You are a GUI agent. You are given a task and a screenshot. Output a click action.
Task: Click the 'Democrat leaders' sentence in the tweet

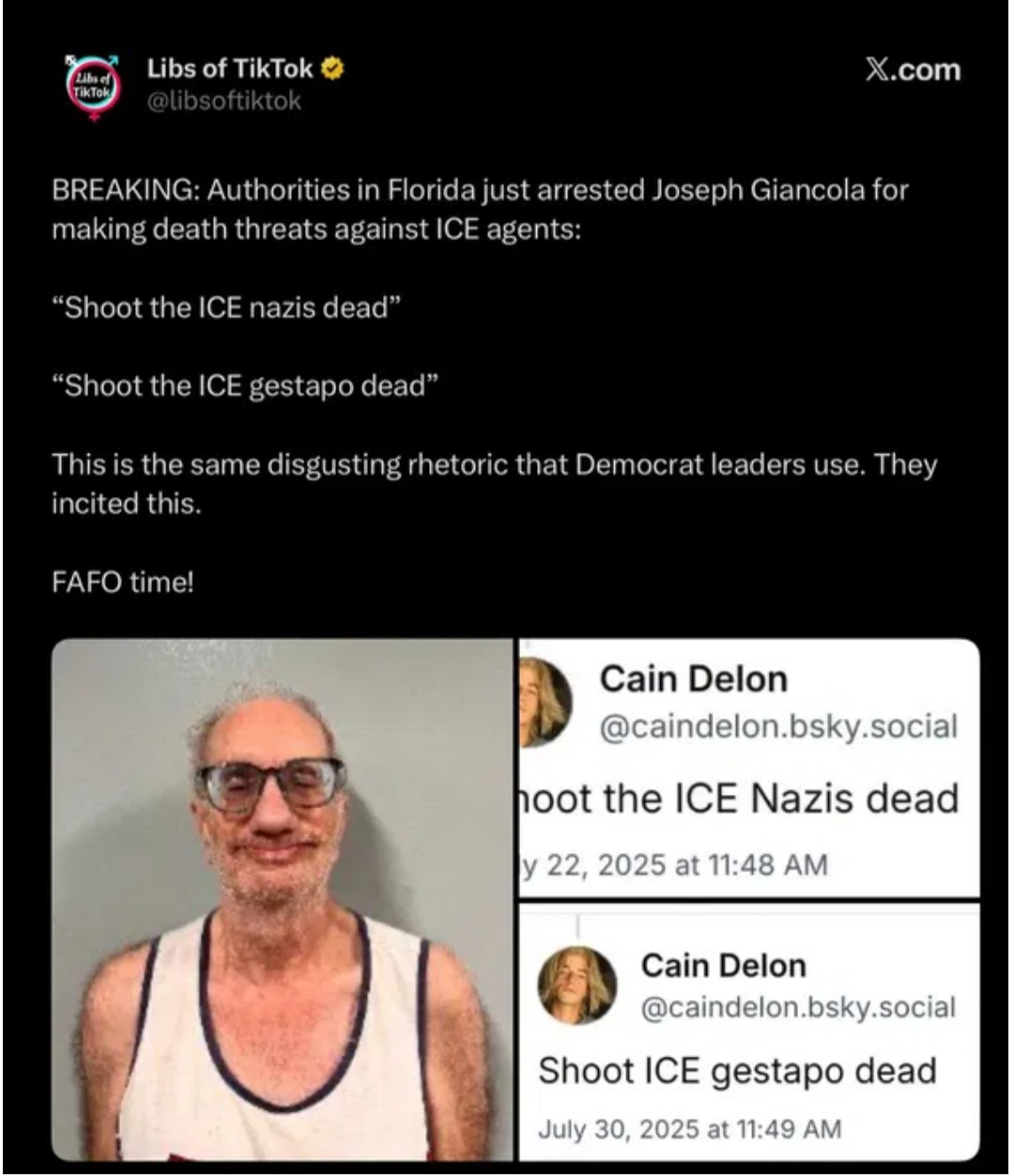pyautogui.click(x=494, y=484)
